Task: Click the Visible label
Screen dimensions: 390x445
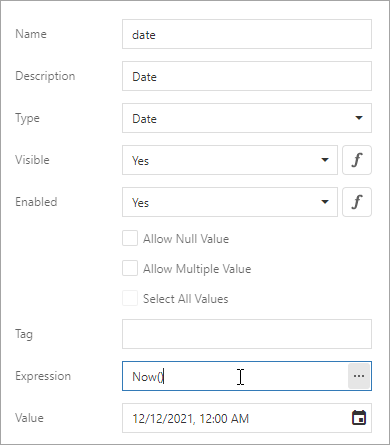Action: tap(32, 160)
